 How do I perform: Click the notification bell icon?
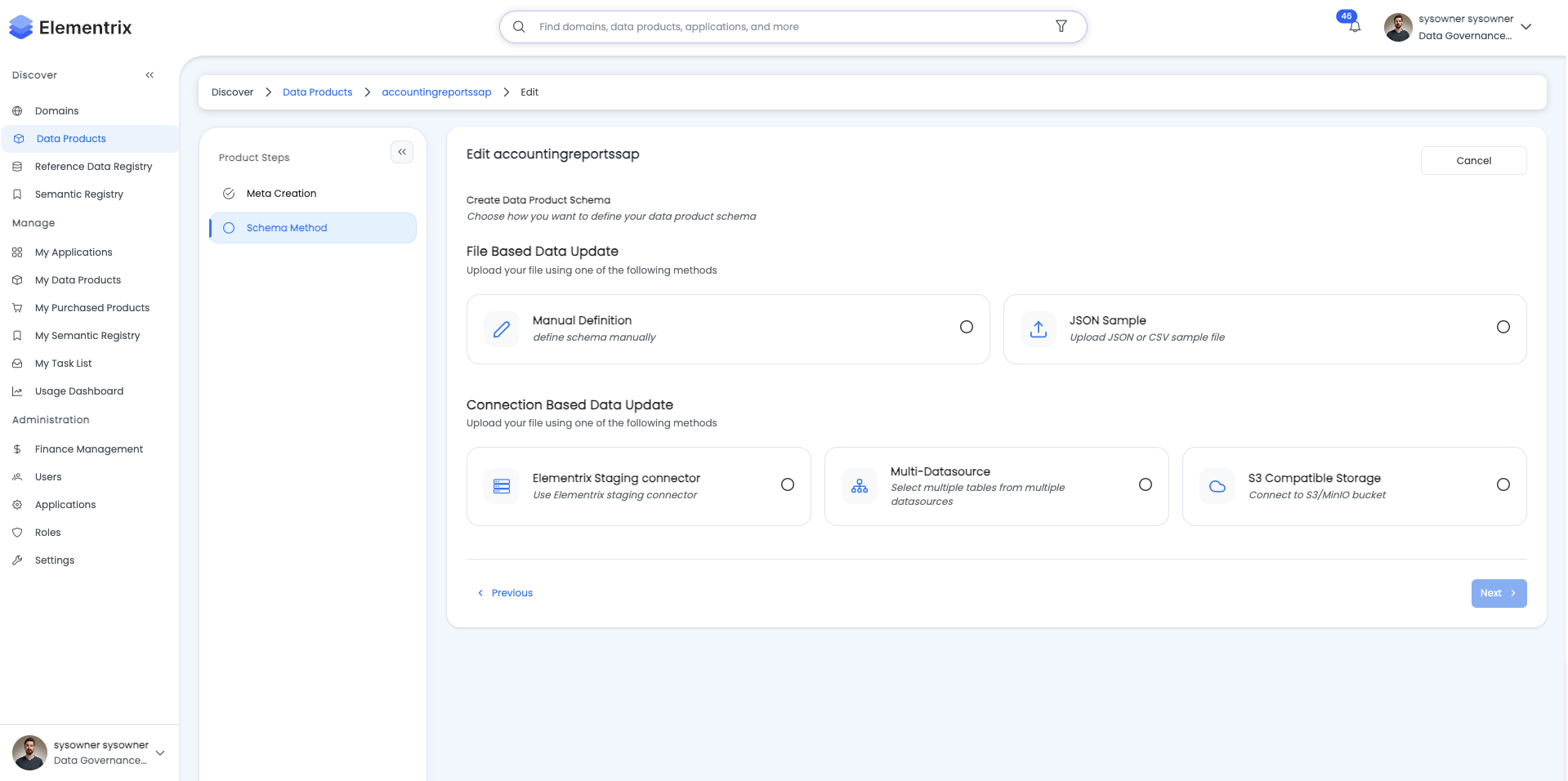pos(1354,25)
